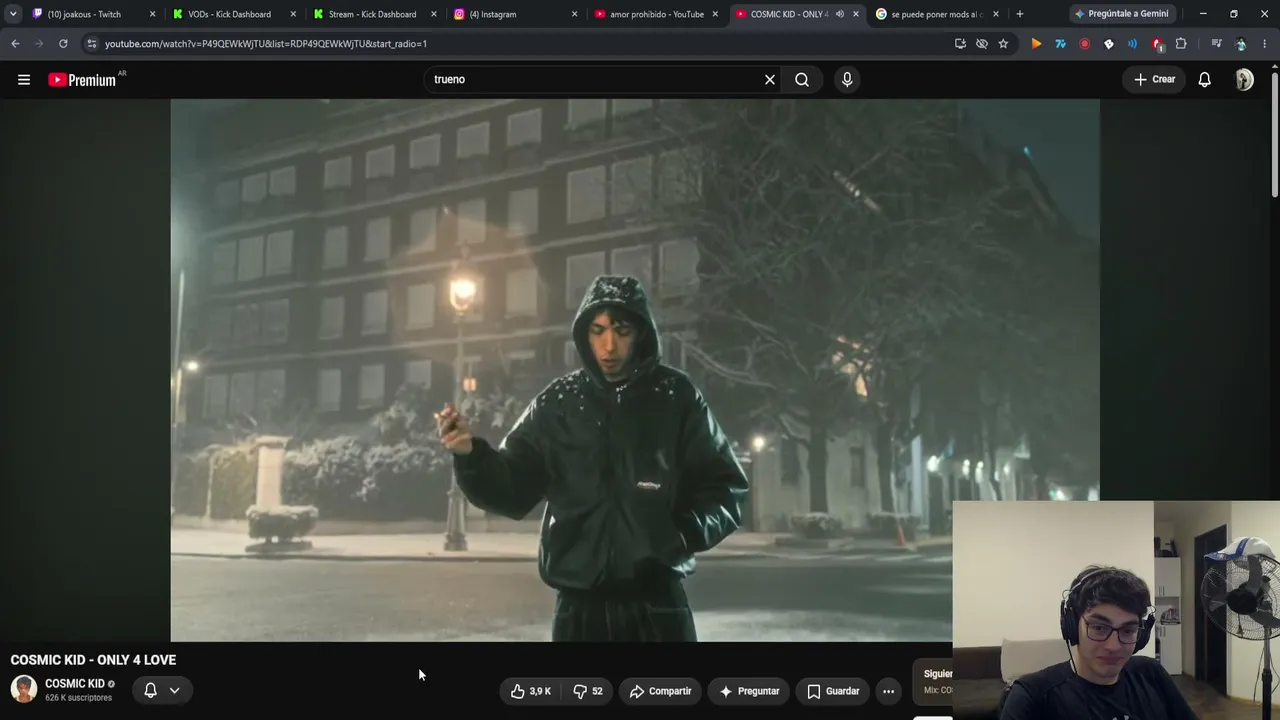1280x720 pixels.
Task: Mute the COSMIC KID tab audio
Action: [x=840, y=14]
